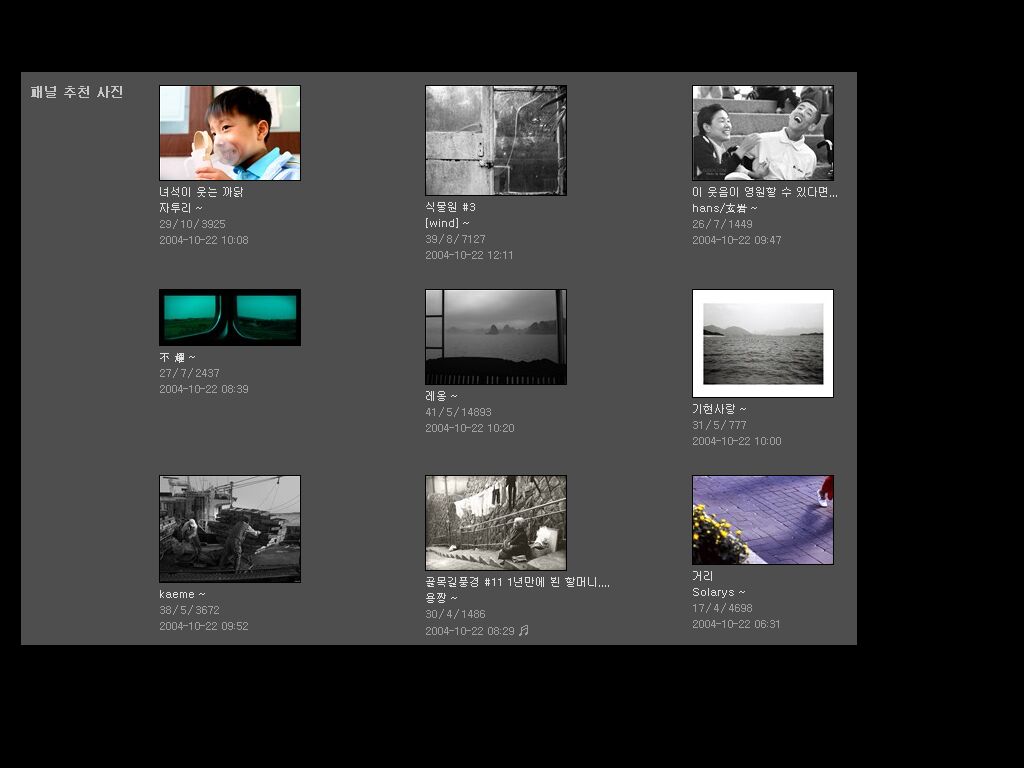The height and width of the screenshot is (768, 1024).
Task: Click the '이 웃음이 영원할 수 있다면...' title
Action: (x=764, y=192)
